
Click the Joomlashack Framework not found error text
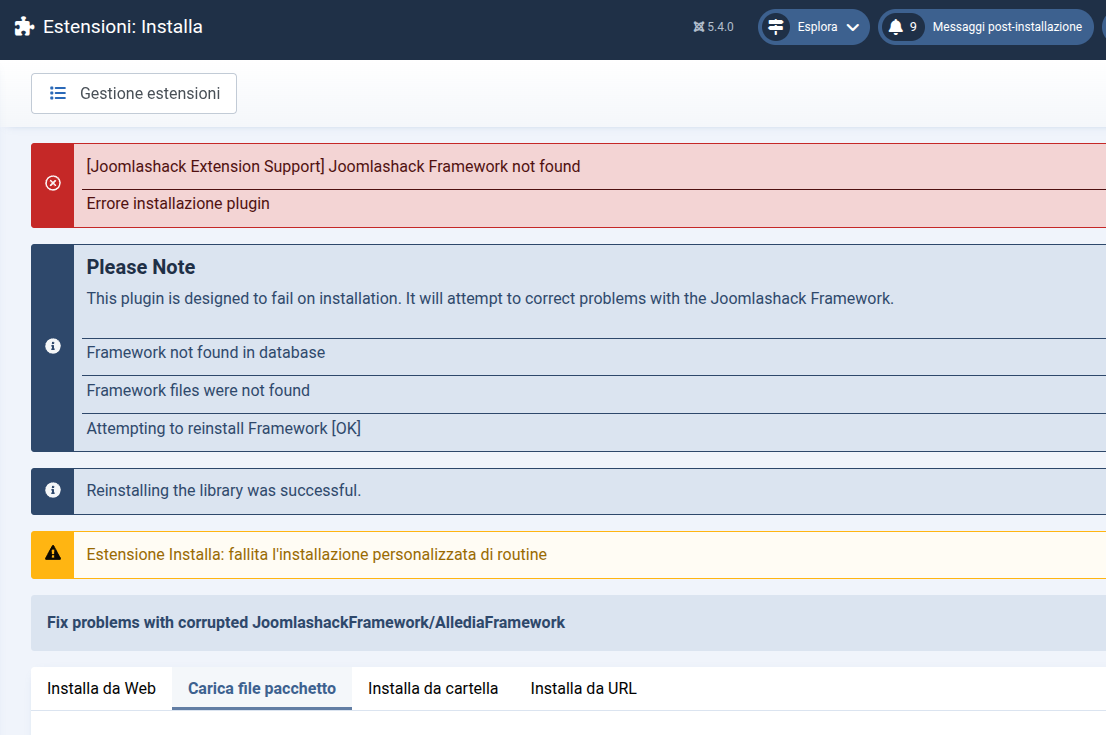click(x=333, y=166)
